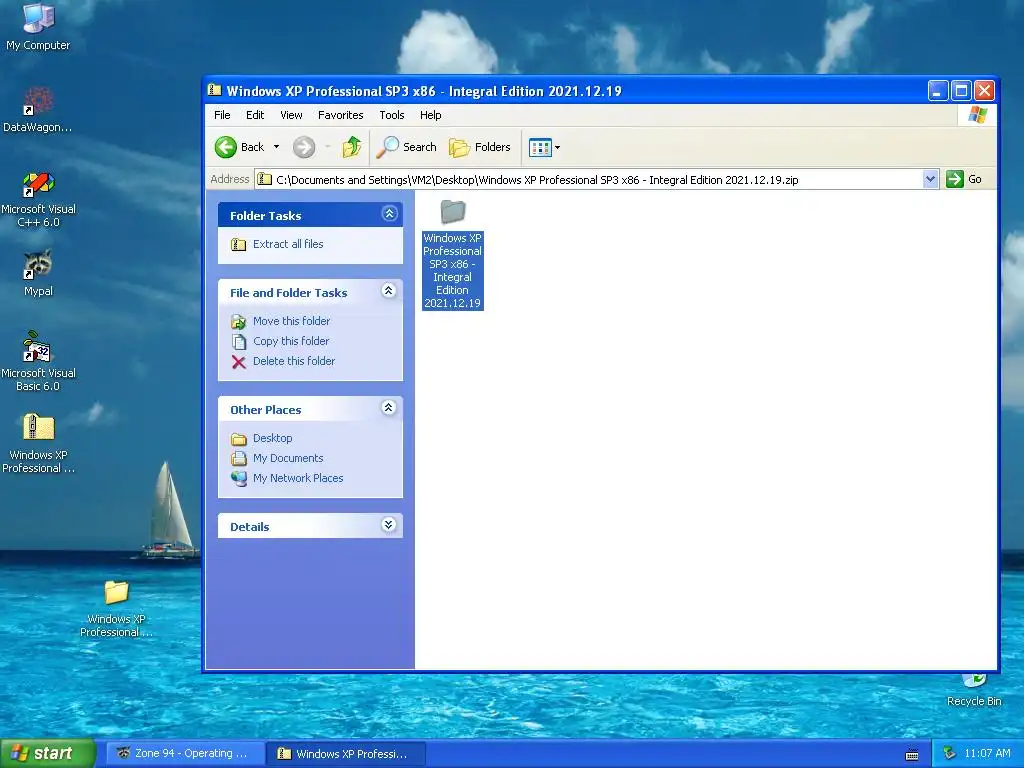
Task: Click the Desktop icon in Other Places
Action: tap(239, 438)
